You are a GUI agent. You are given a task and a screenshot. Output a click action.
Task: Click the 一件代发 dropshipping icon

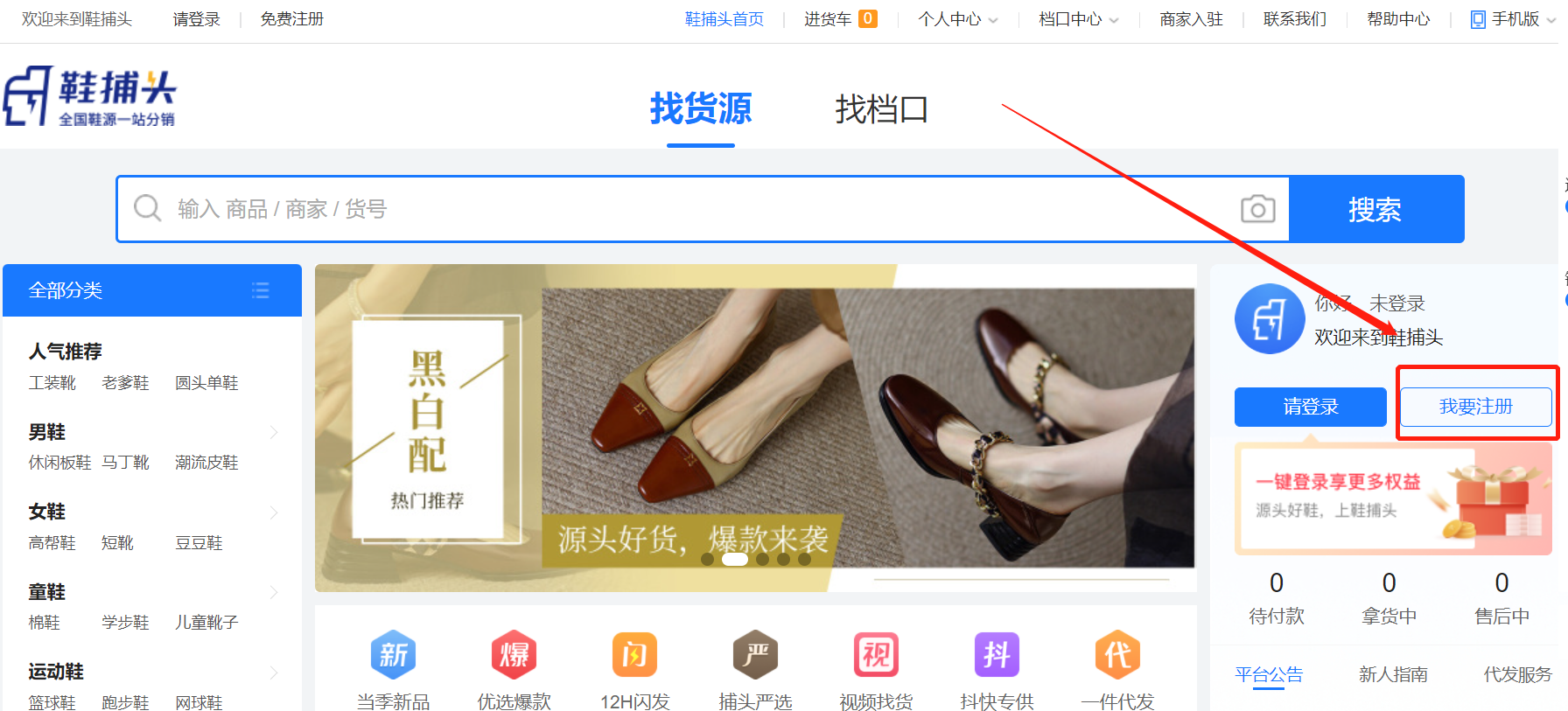pyautogui.click(x=1117, y=655)
